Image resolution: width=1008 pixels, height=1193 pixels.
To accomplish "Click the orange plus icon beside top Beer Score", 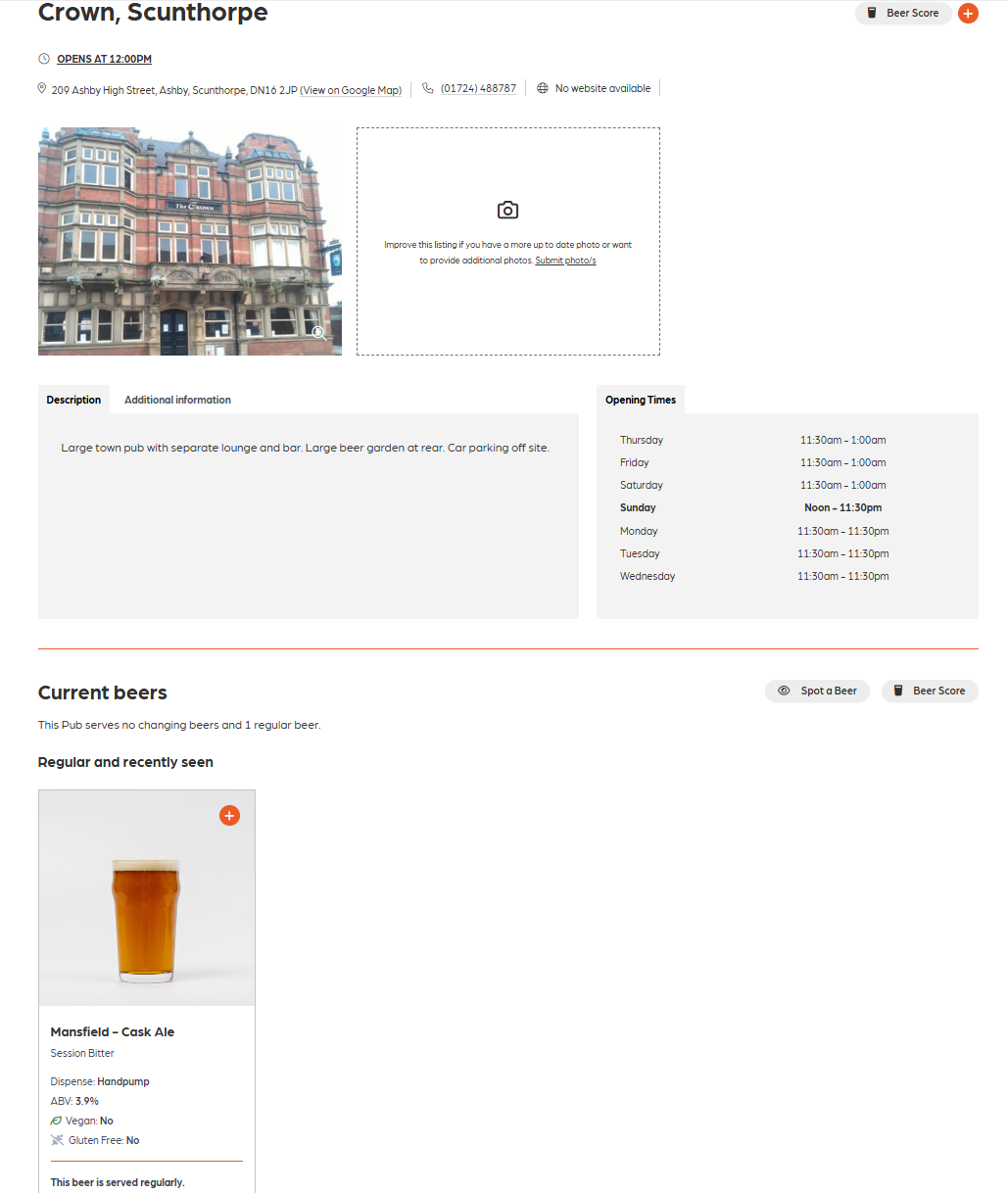I will click(968, 14).
